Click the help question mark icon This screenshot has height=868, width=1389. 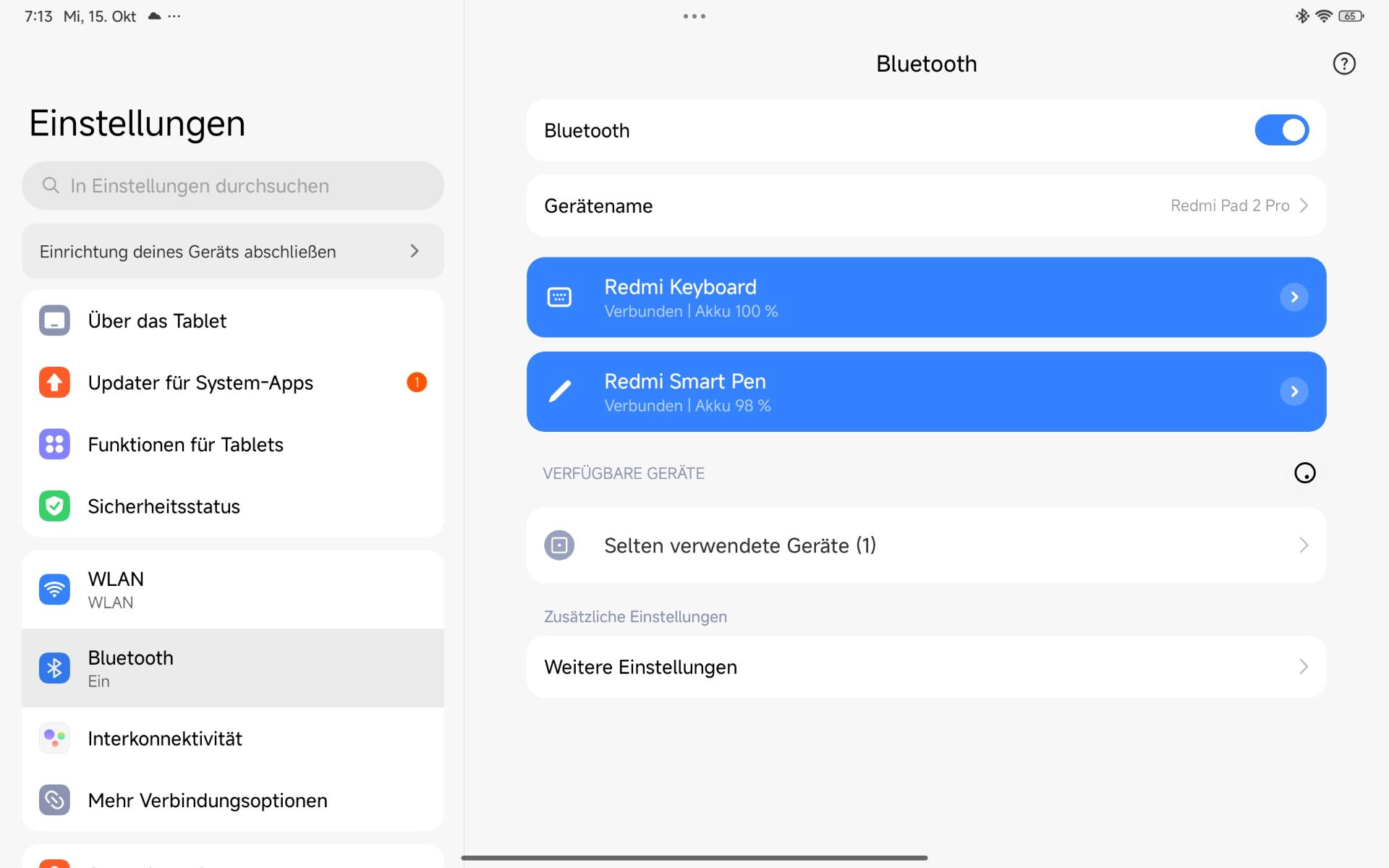click(x=1343, y=64)
